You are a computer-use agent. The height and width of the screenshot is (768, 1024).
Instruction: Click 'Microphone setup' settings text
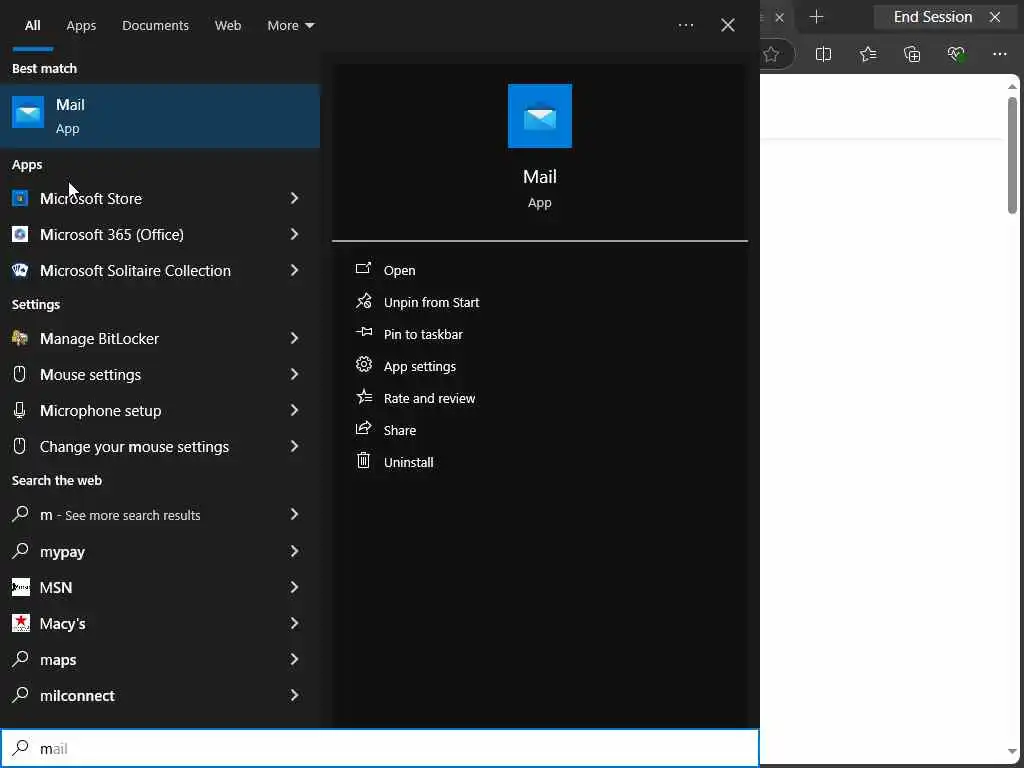click(100, 411)
